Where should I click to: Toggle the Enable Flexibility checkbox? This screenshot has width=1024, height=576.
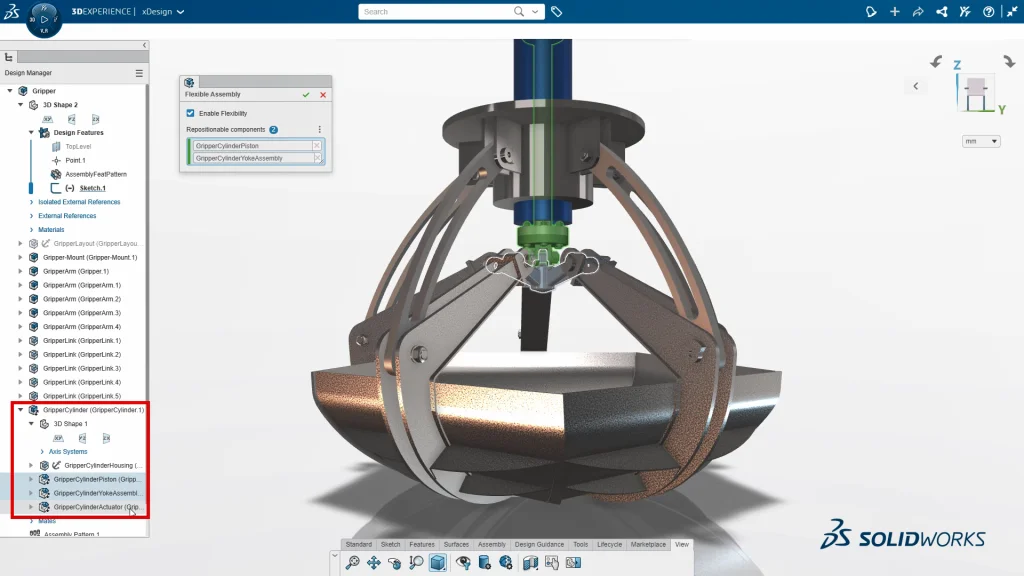(x=191, y=113)
